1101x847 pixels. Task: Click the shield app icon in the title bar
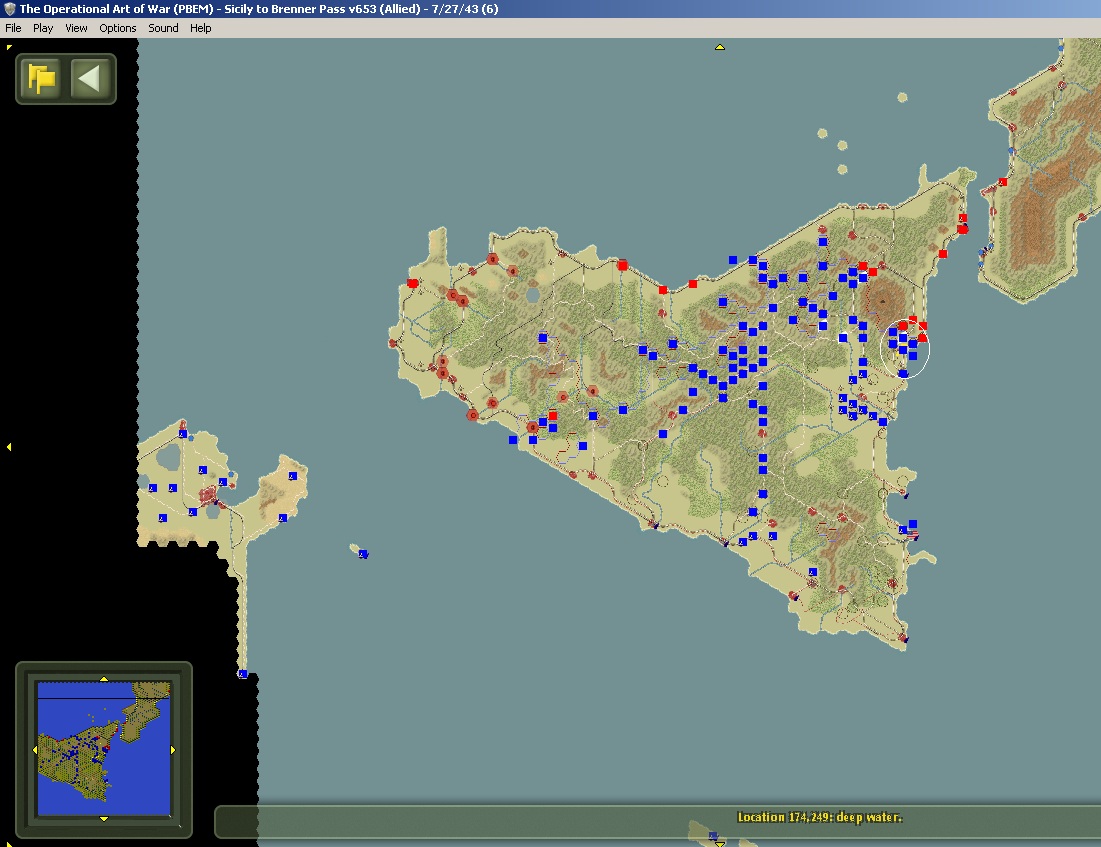click(x=9, y=9)
